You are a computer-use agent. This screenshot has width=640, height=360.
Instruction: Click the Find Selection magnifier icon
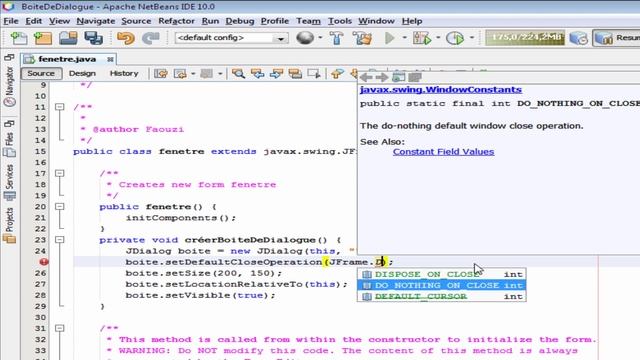point(238,73)
